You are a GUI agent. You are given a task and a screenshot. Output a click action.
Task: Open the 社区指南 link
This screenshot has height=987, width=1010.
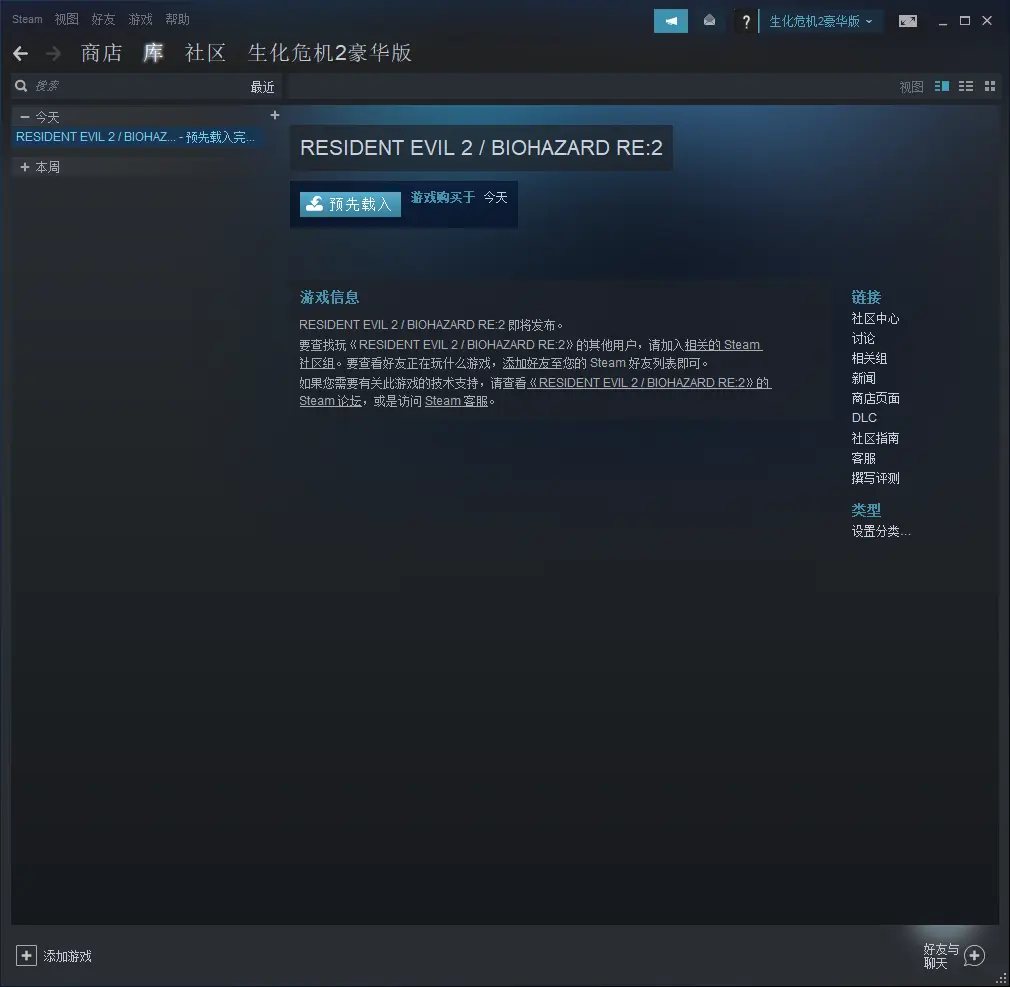click(875, 438)
